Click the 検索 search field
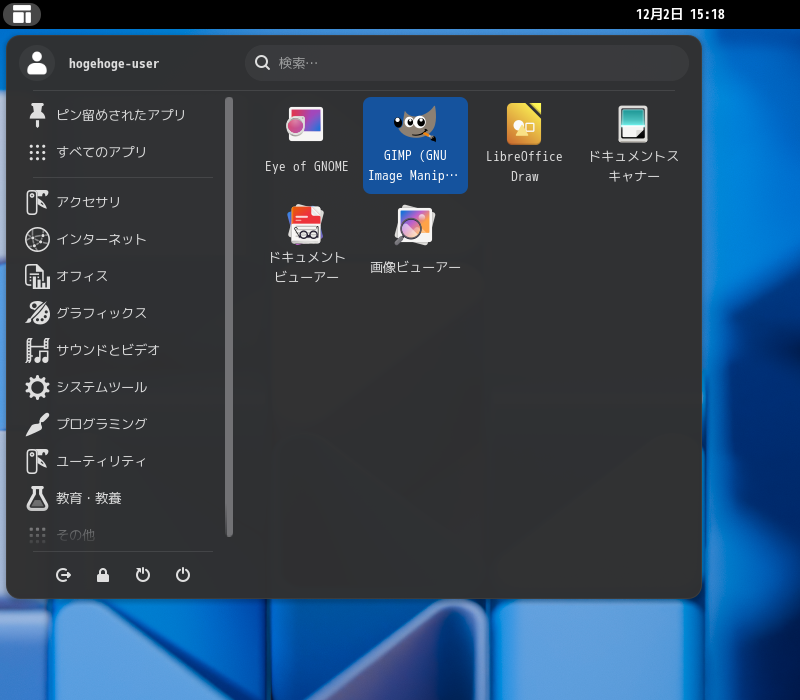The image size is (800, 700). pos(467,63)
